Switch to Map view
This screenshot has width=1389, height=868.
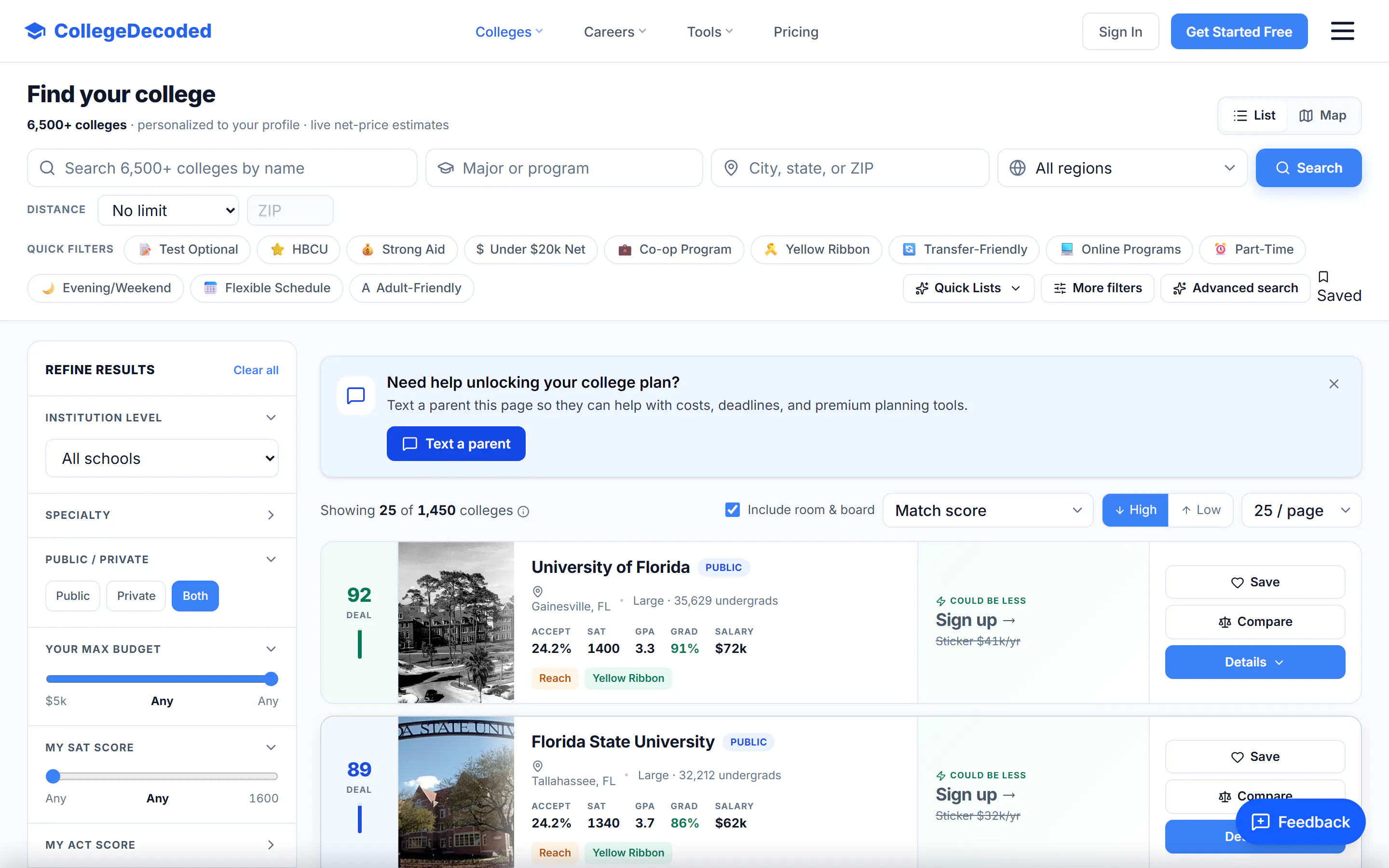(1322, 115)
